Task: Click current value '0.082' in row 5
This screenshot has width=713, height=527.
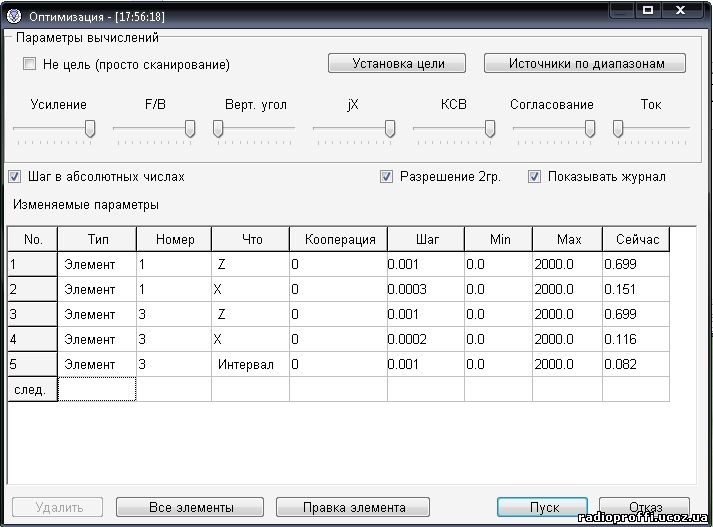Action: [x=636, y=364]
